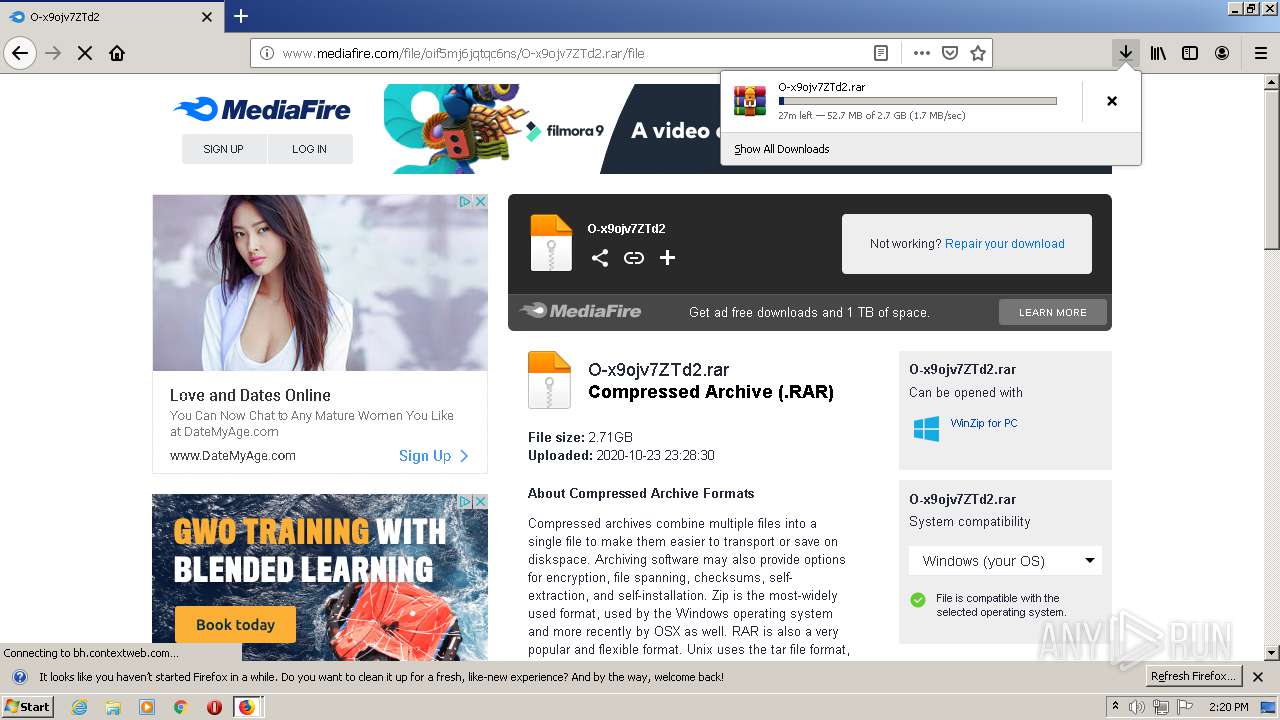Viewport: 1280px width, 720px height.
Task: Click Show All Downloads
Action: click(781, 149)
